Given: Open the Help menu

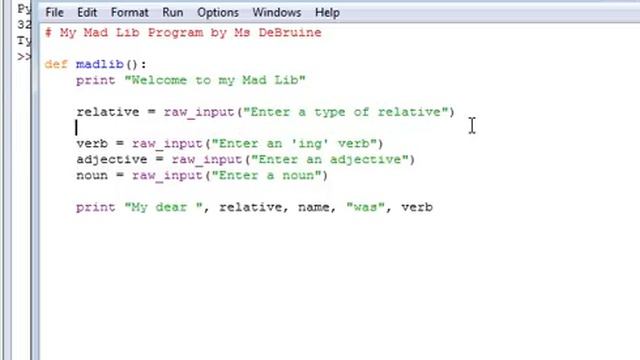Looking at the screenshot, I should (x=327, y=13).
